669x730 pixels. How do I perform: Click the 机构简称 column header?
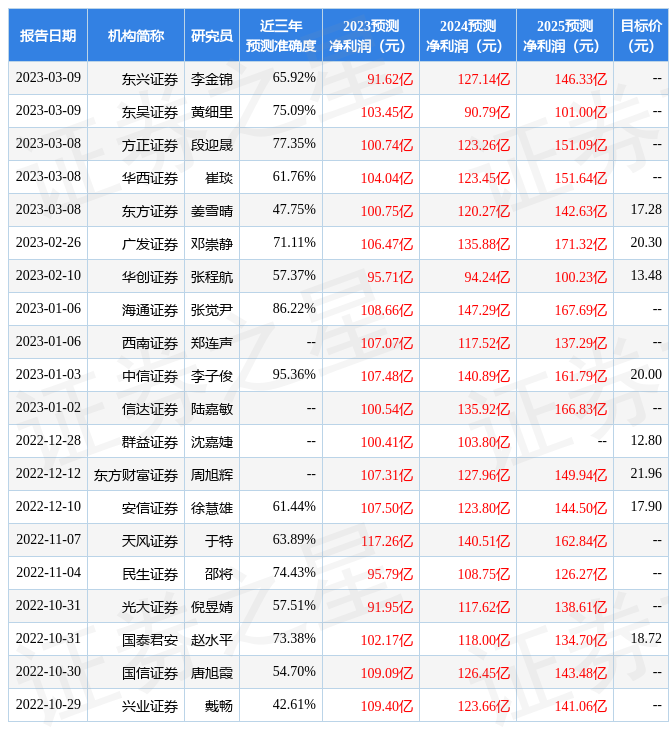136,35
